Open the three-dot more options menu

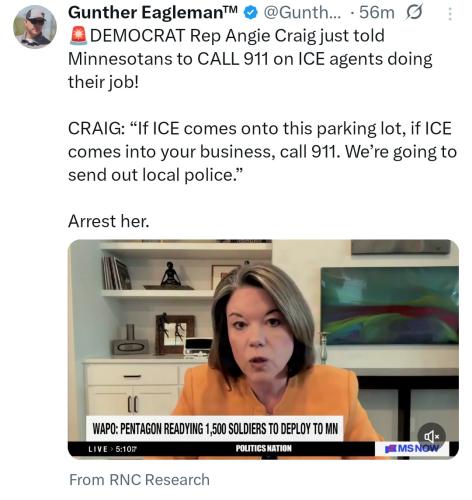pos(450,14)
